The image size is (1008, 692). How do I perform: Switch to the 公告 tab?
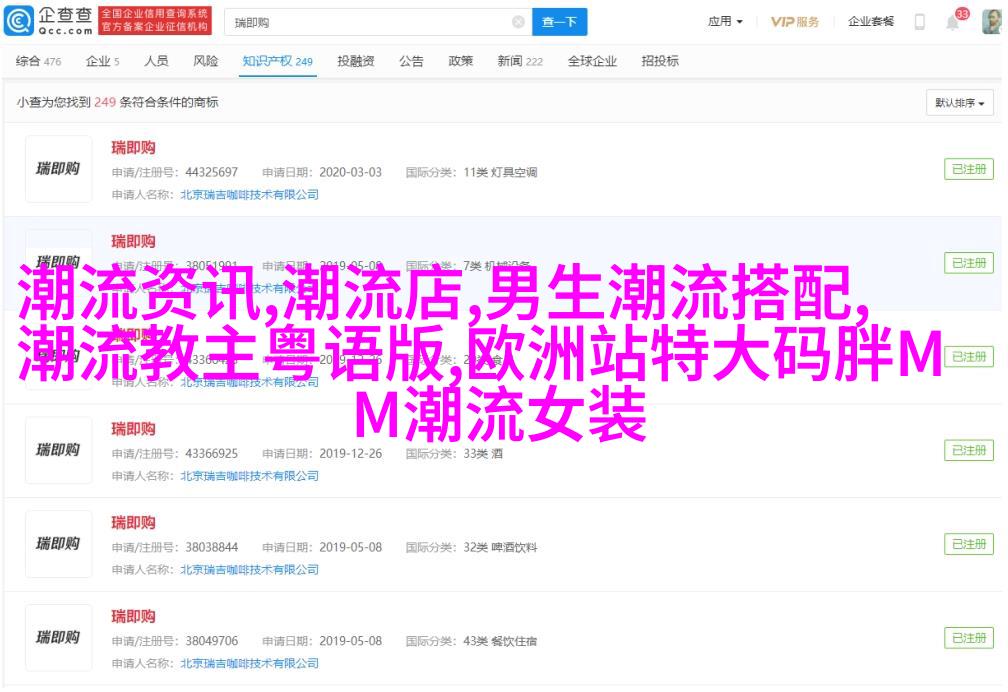click(x=411, y=61)
